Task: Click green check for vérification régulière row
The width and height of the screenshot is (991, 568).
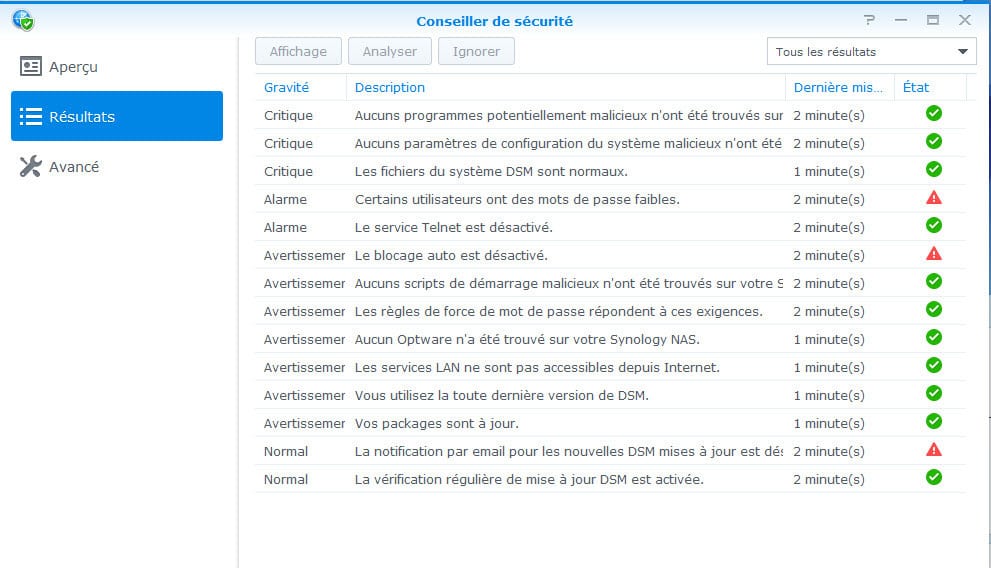Action: tap(933, 477)
